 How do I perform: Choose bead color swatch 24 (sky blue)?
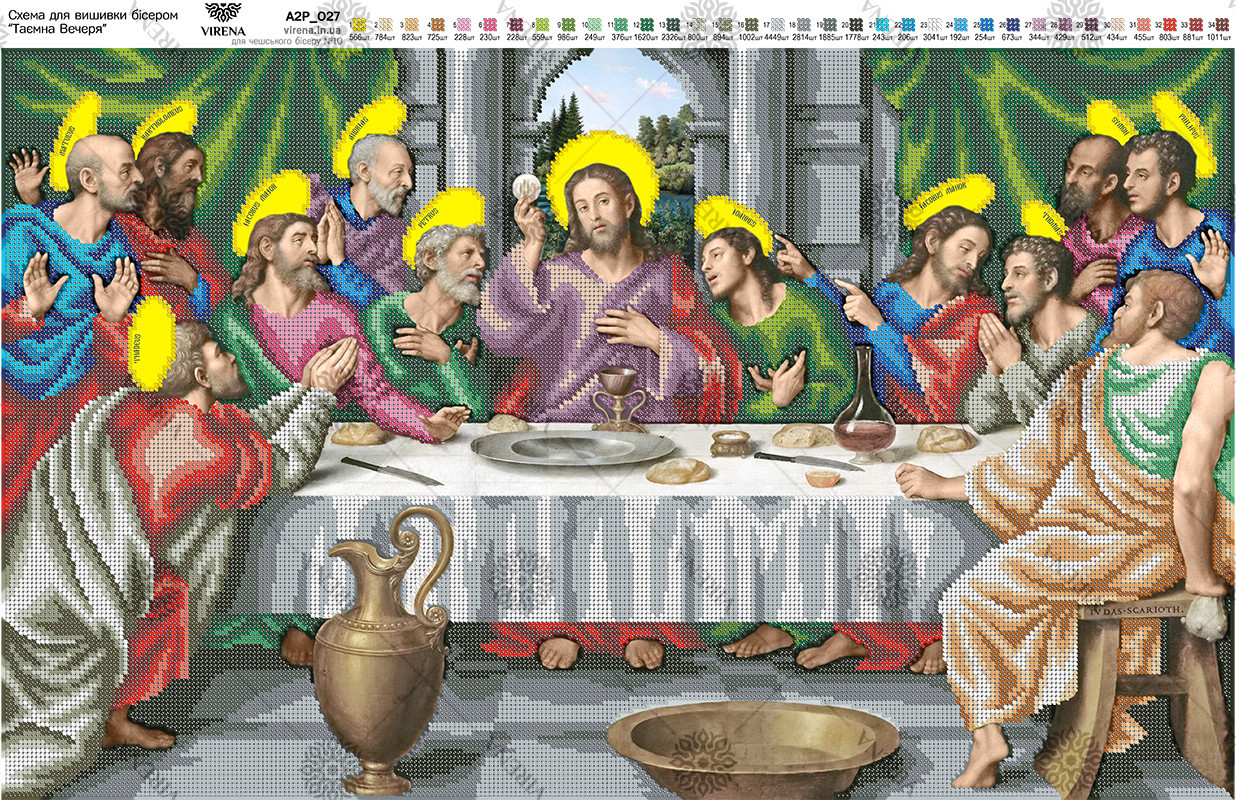tap(960, 23)
